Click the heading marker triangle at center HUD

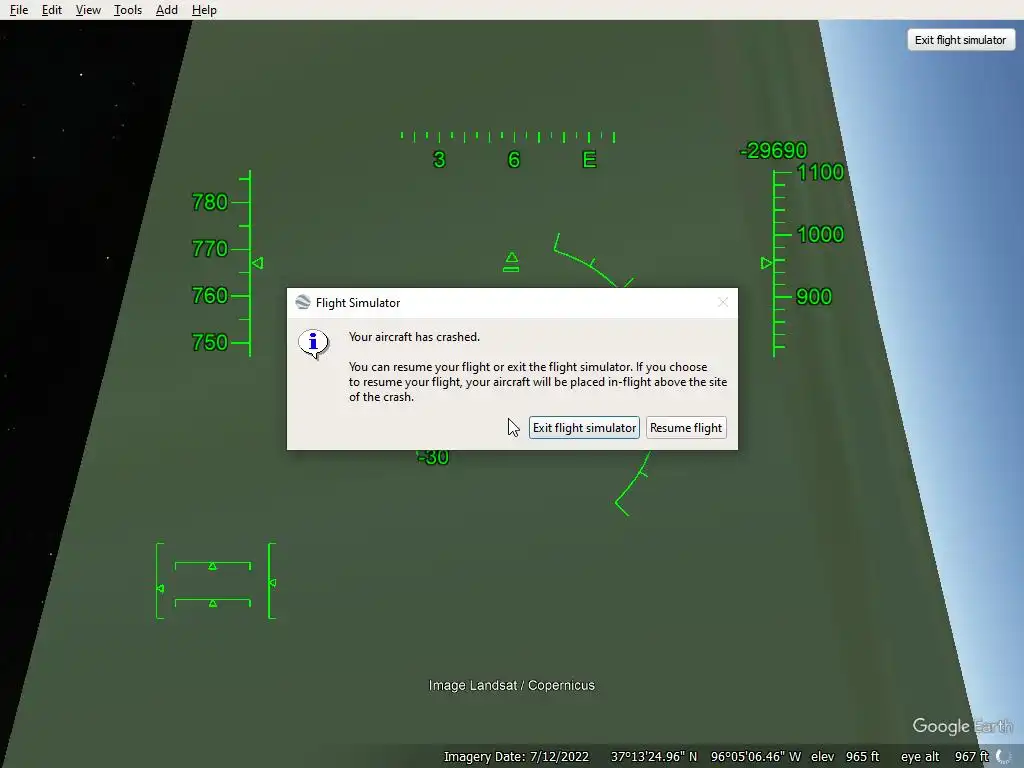pyautogui.click(x=511, y=261)
